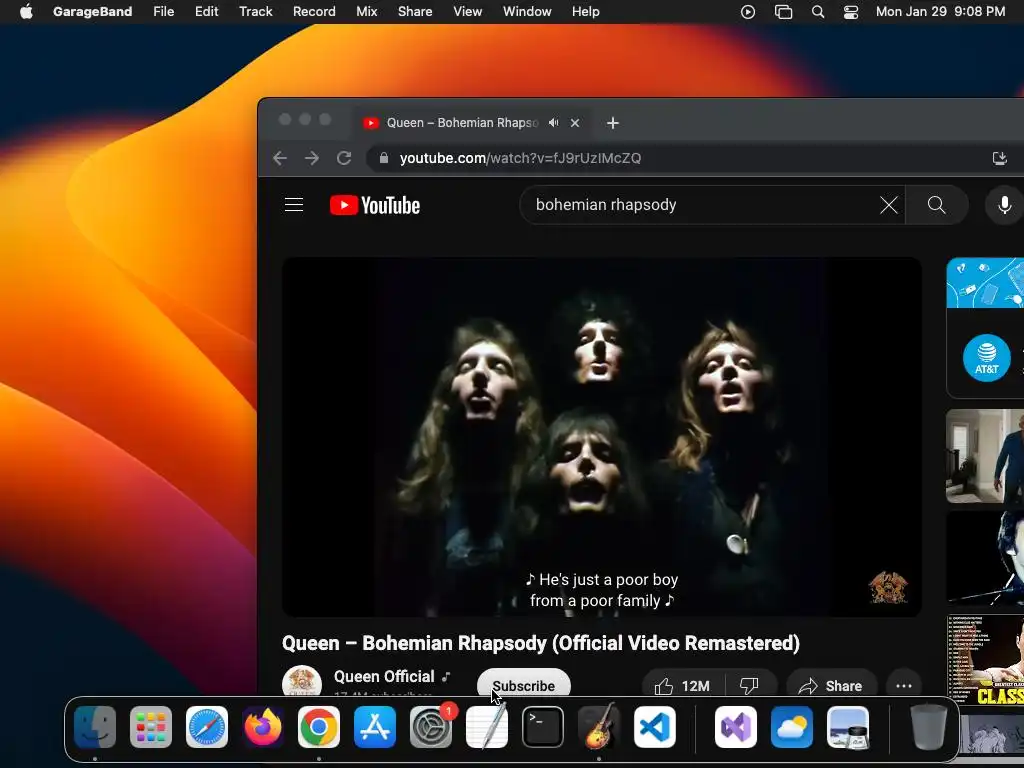Open Visual Studio Code from the Dock
Viewport: 1024px width, 768px height.
(x=654, y=727)
